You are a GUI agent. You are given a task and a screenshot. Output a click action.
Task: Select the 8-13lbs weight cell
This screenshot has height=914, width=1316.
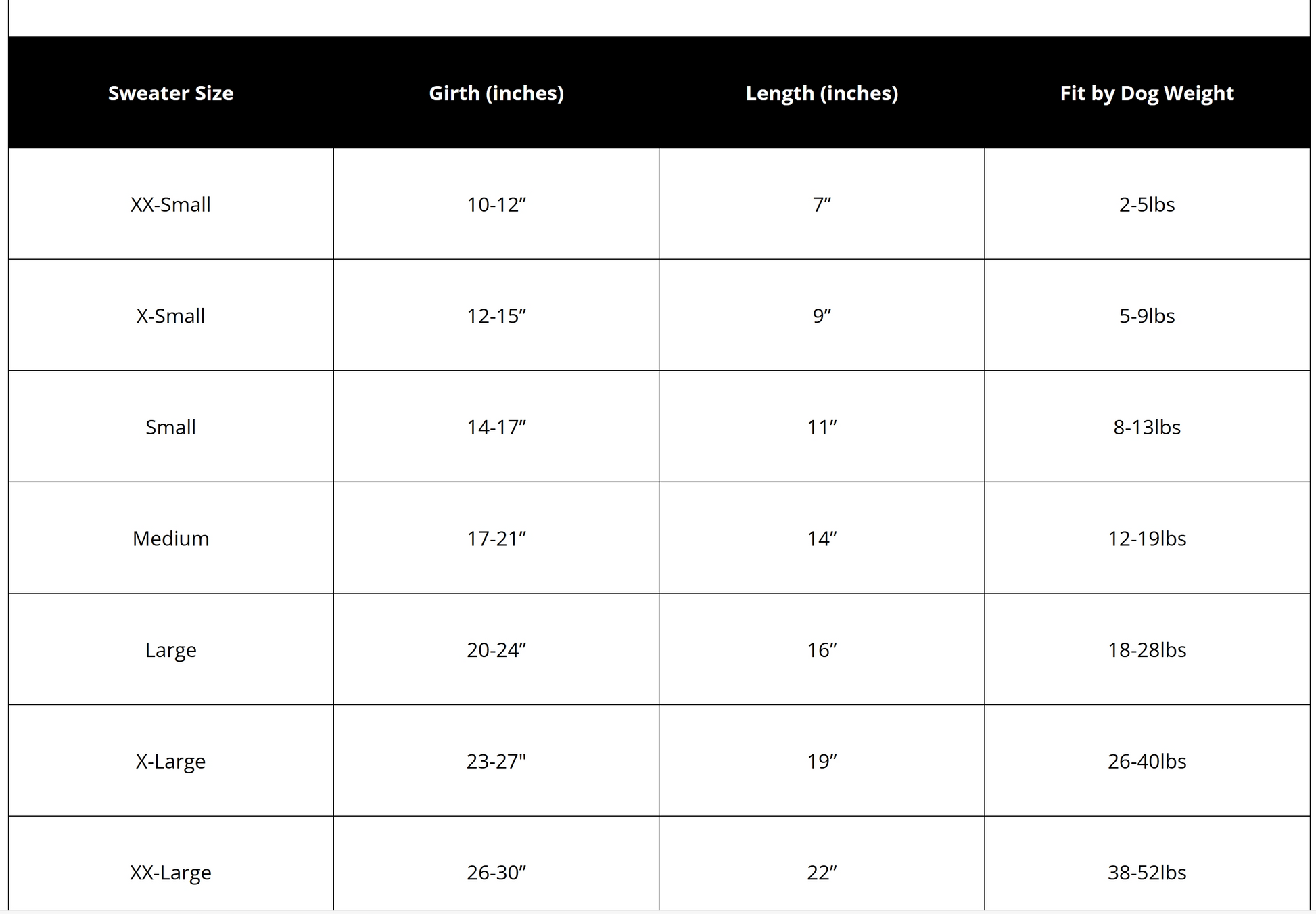point(1147,427)
